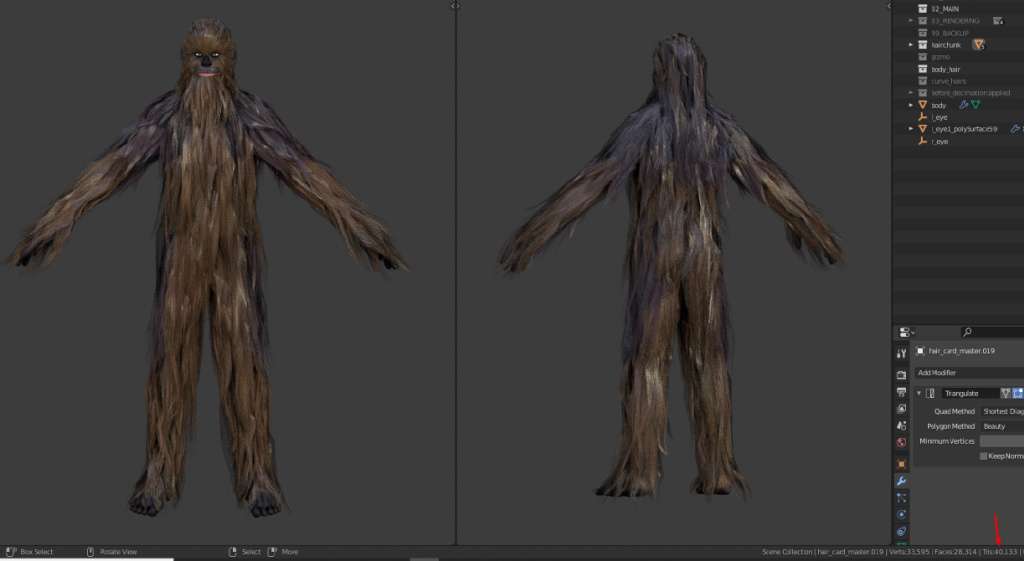
Task: Click the icon beside 03_RENDERING collection
Action: pos(998,21)
